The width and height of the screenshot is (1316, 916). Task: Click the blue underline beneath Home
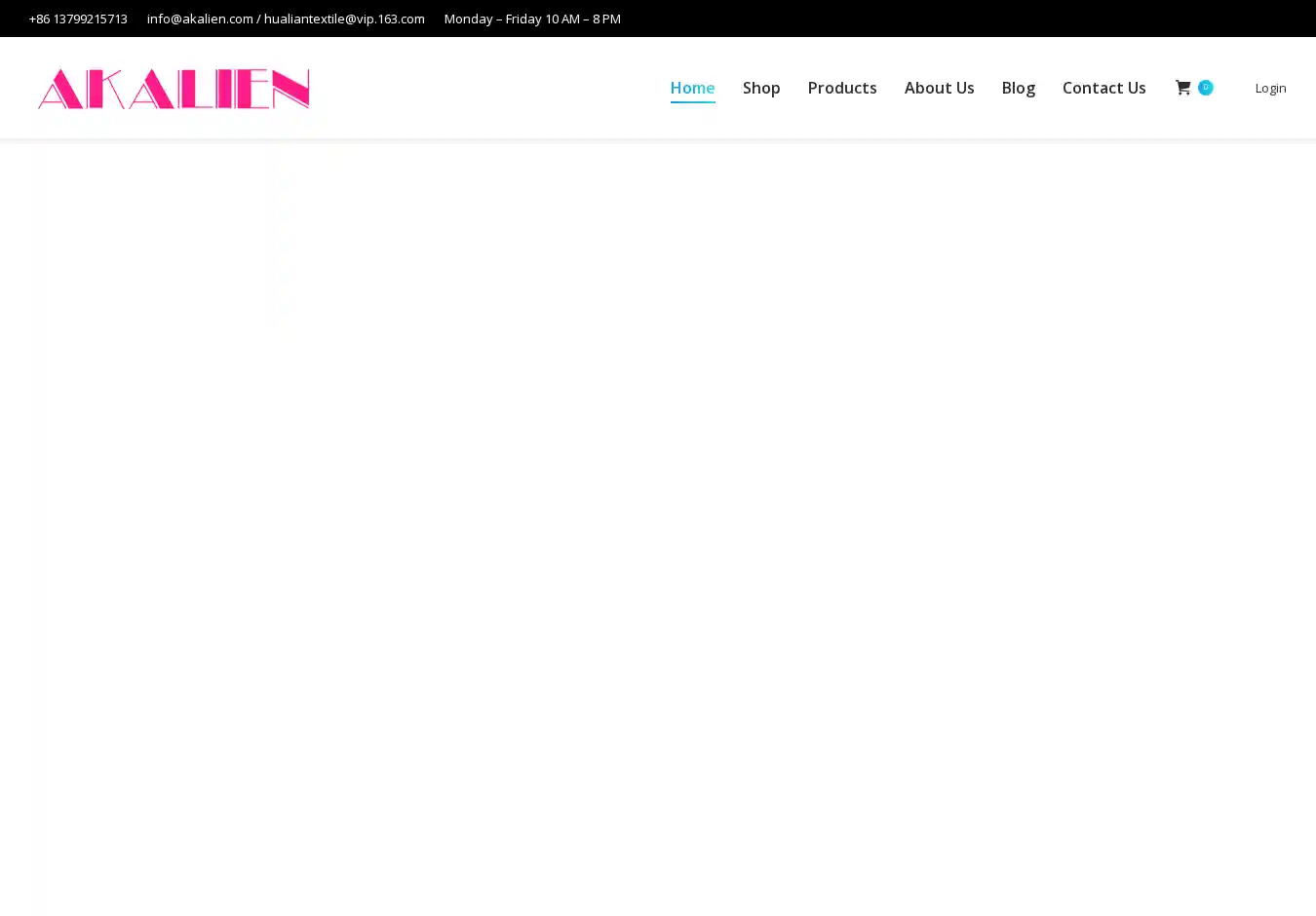pyautogui.click(x=692, y=101)
